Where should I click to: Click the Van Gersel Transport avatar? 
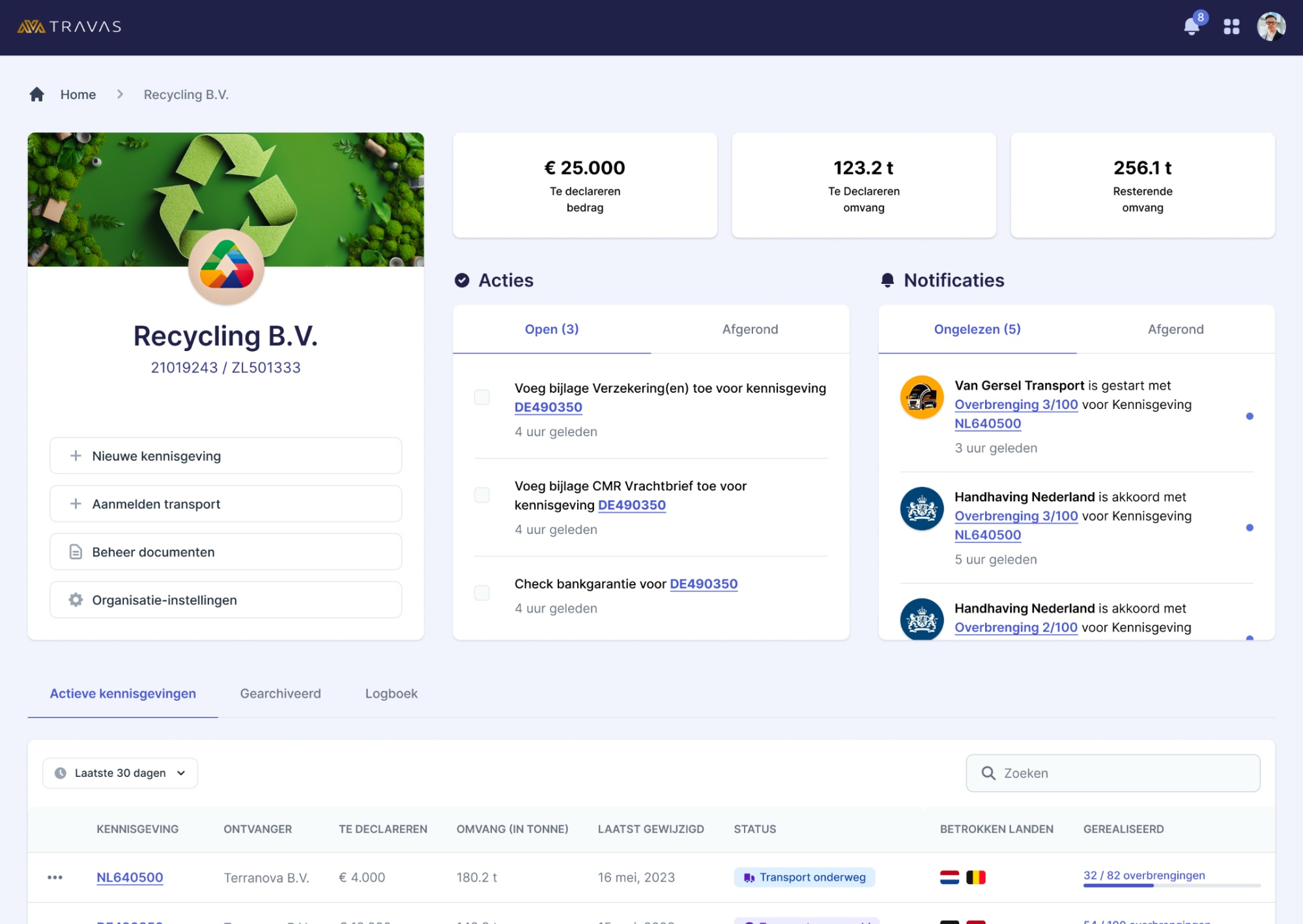coord(931,401)
